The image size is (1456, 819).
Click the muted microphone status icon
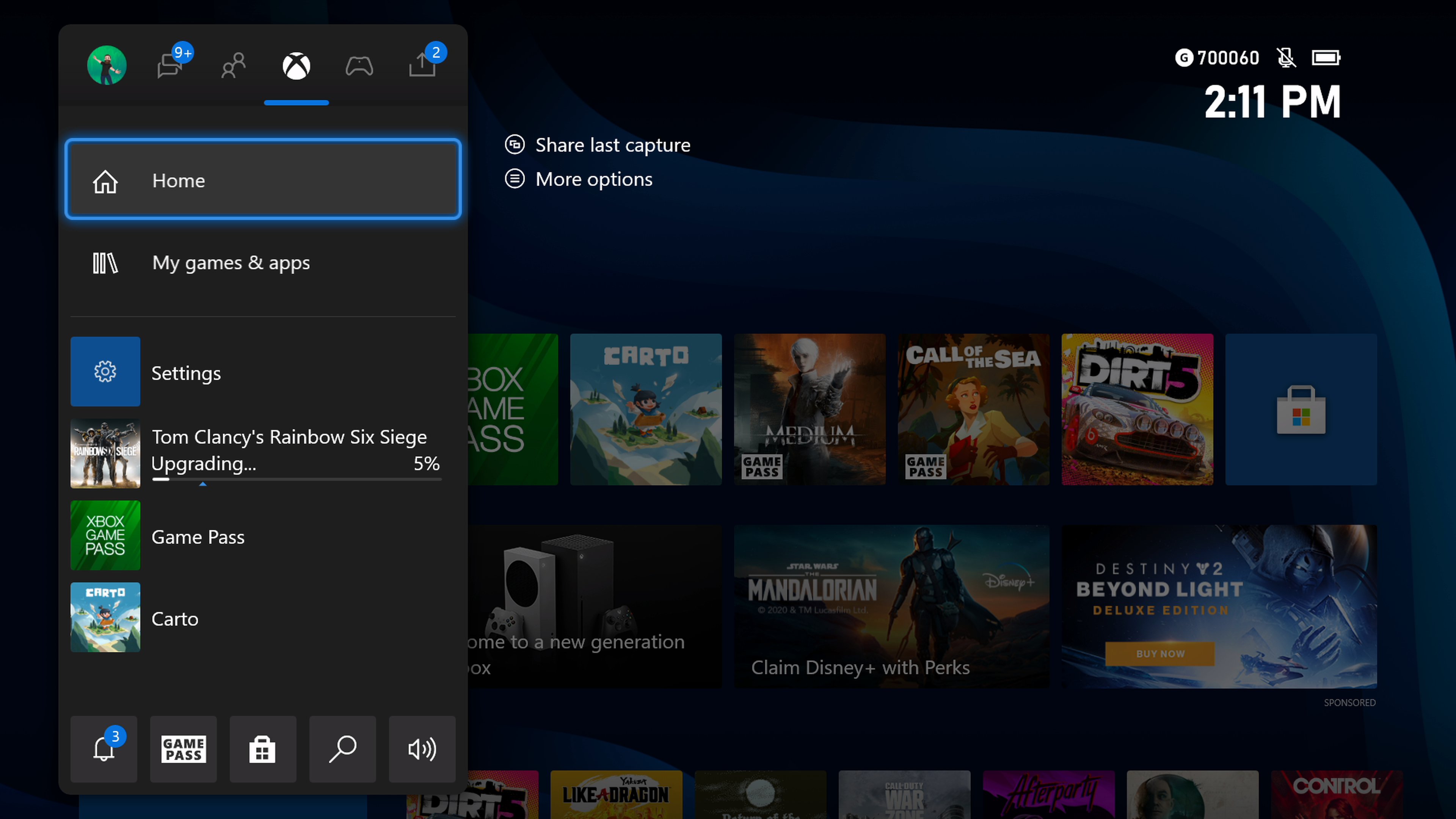1286,58
